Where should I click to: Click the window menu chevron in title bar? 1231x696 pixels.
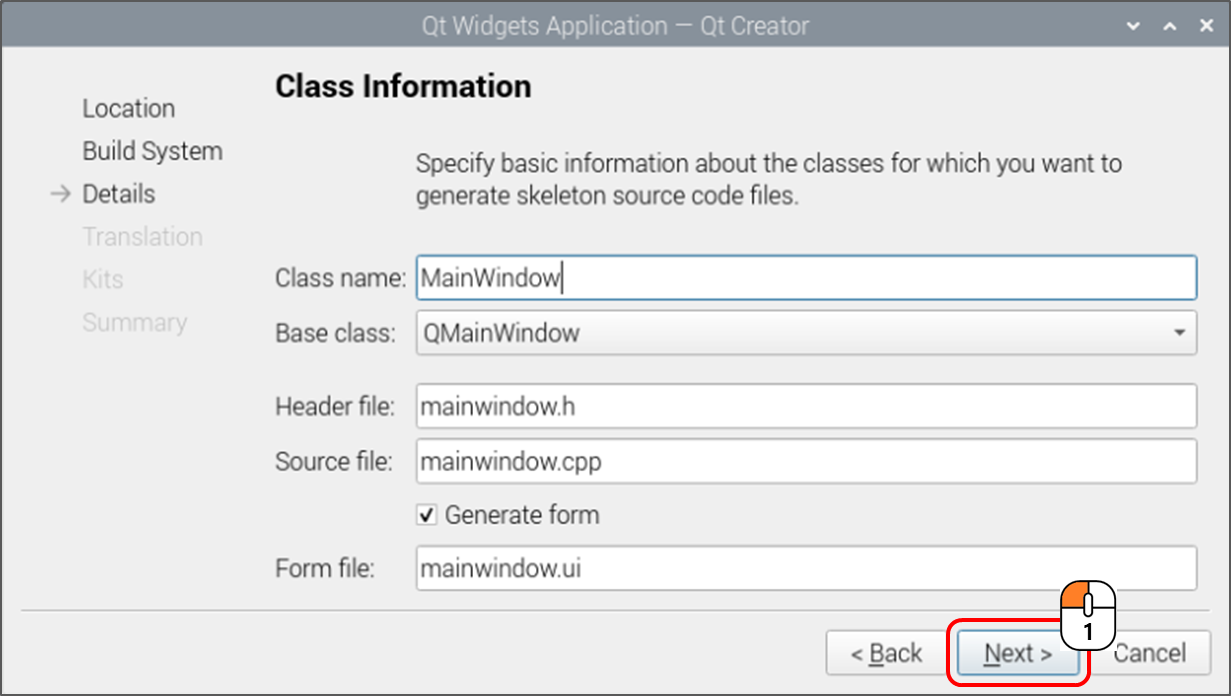click(1132, 26)
